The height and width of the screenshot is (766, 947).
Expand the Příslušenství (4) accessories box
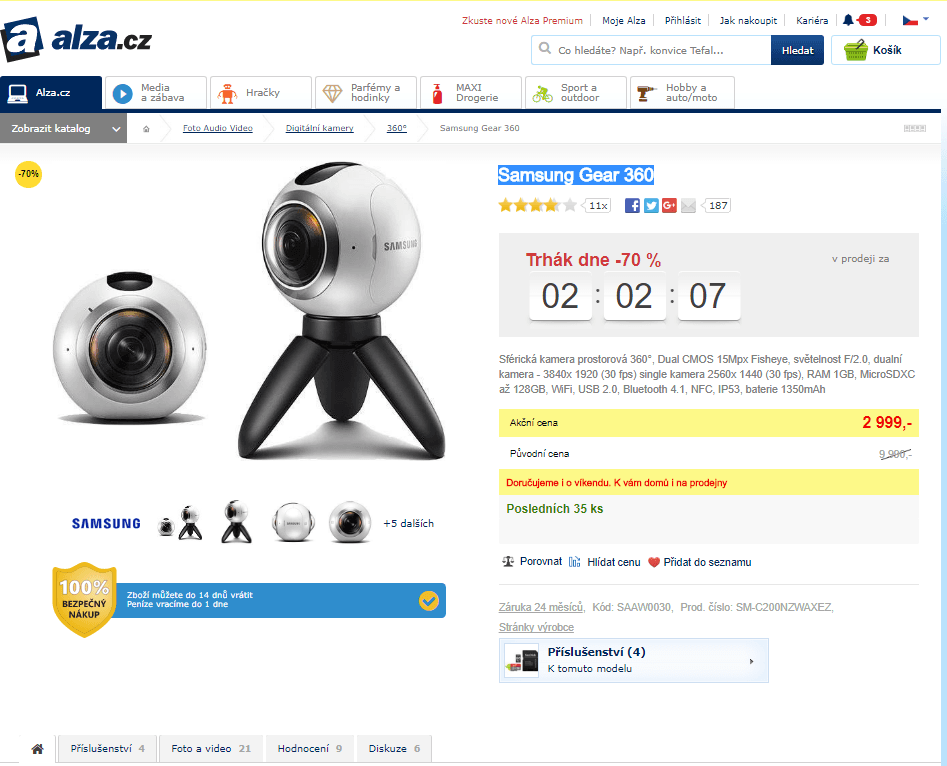coord(634,660)
